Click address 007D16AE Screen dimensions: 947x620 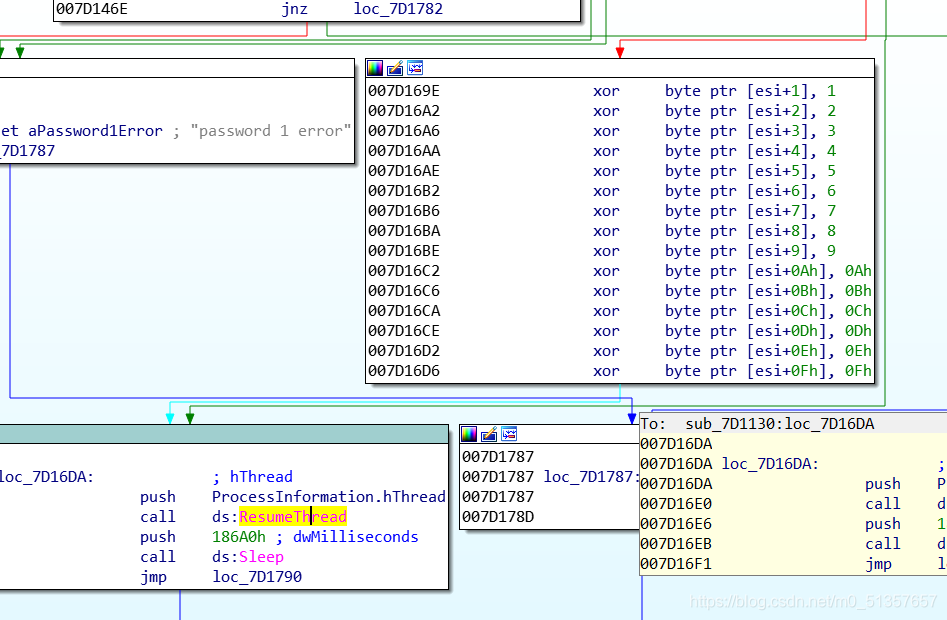click(404, 170)
